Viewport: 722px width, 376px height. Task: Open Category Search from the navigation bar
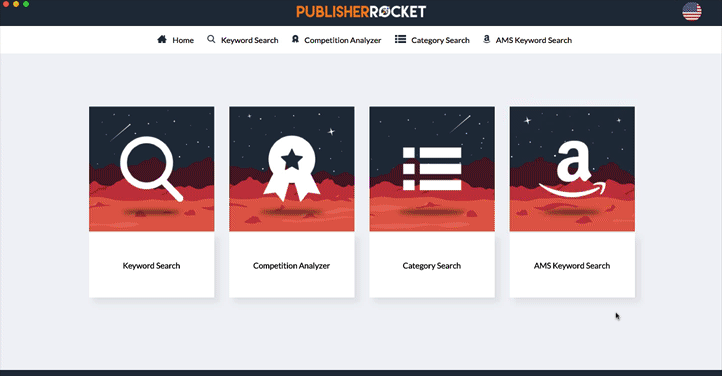(x=440, y=40)
